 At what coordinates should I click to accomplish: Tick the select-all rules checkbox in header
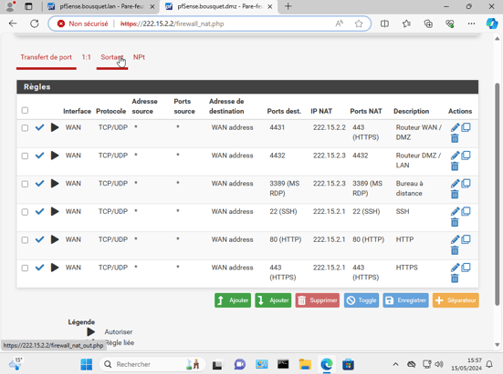(25, 110)
